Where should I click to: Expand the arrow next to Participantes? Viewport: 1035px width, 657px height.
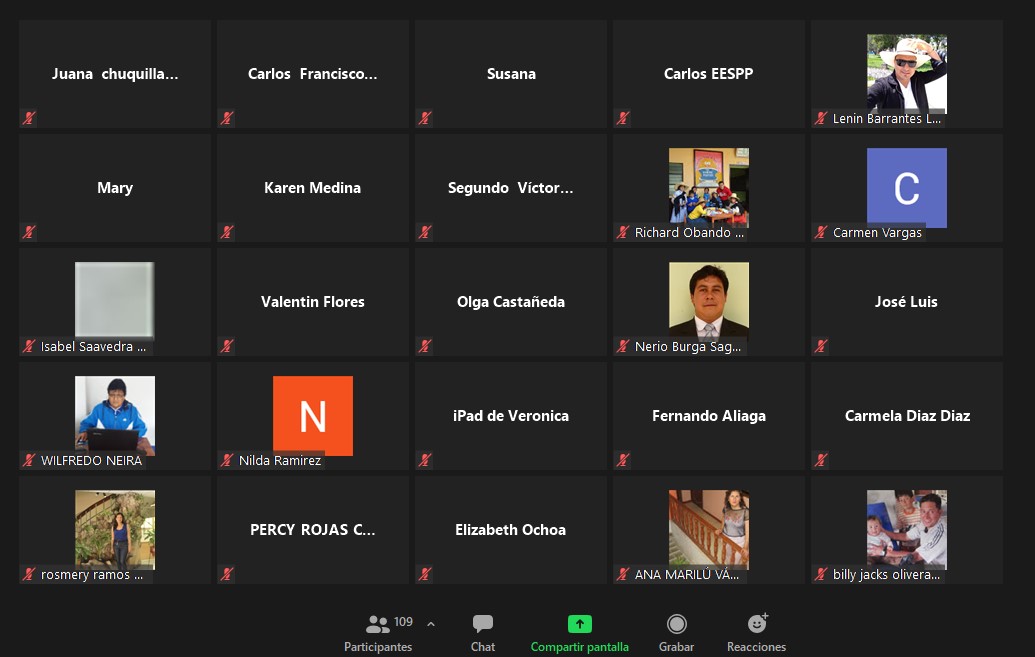431,624
